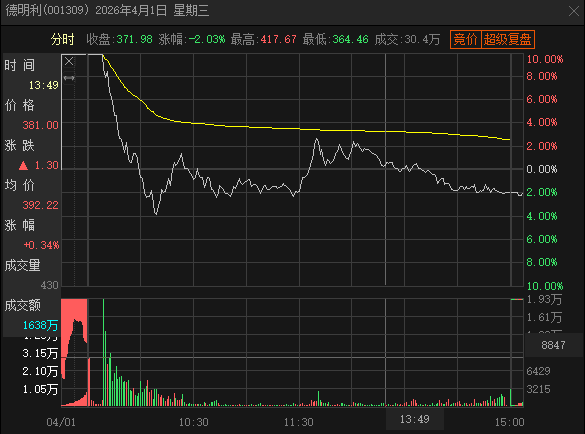Screen dimensions: 585x434
Task: Click the 涨幅 value +0.34% in panel
Action: point(41,245)
